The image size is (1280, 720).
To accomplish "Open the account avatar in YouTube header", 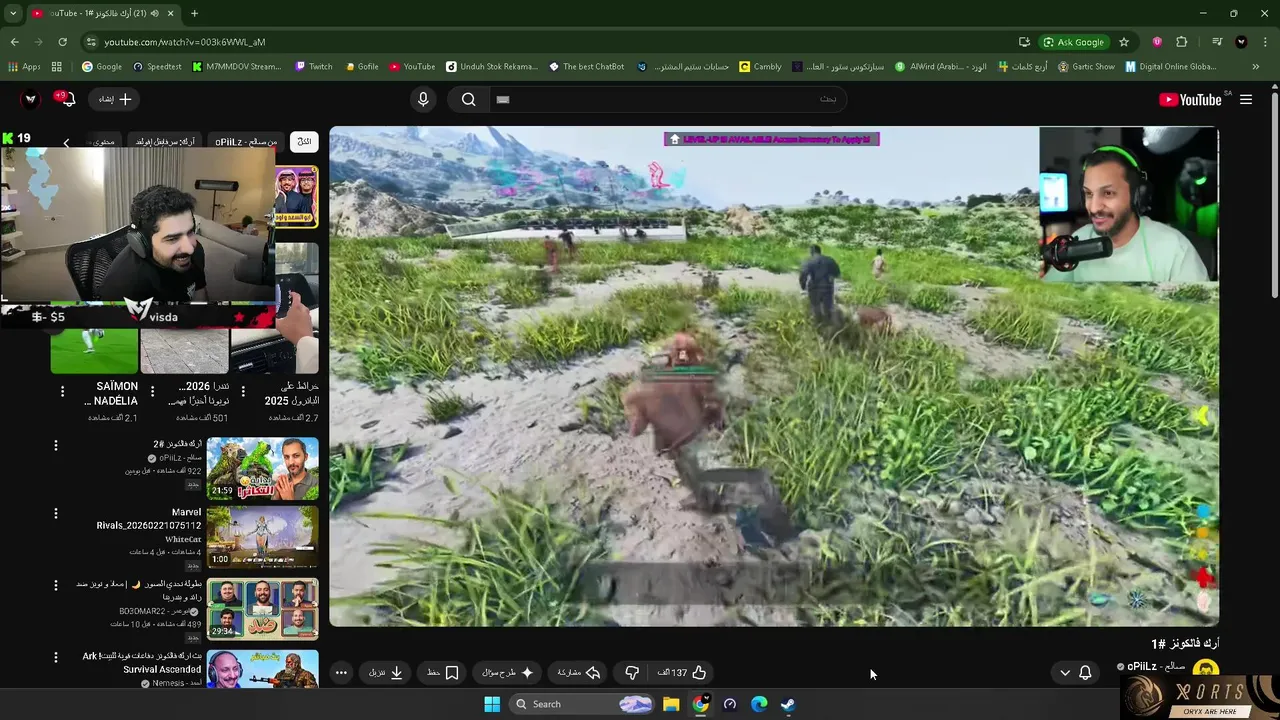I will click(x=31, y=99).
